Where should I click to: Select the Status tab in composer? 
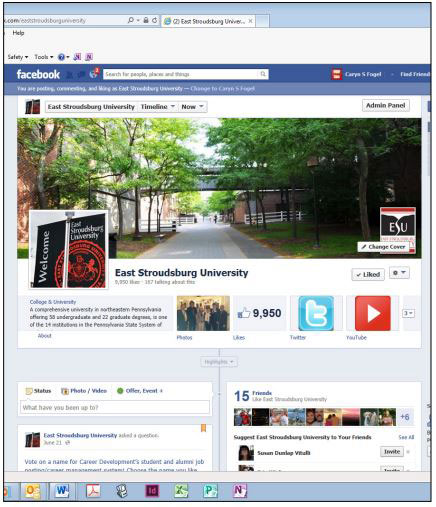click(38, 391)
